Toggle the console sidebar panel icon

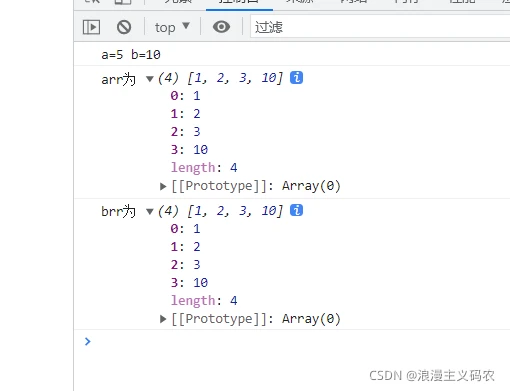[91, 27]
